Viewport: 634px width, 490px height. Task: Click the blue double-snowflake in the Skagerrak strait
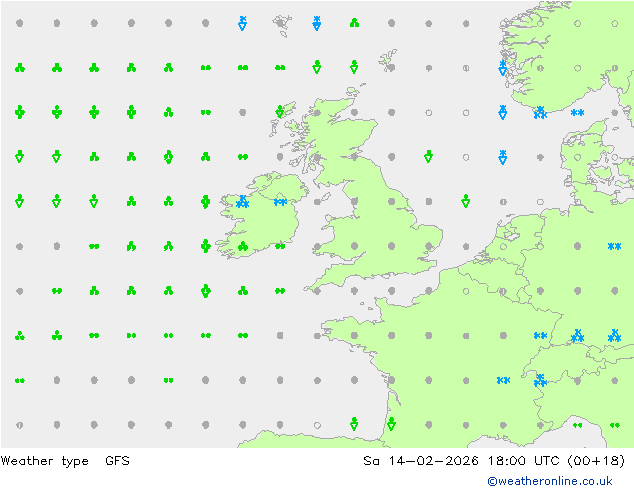pos(577,112)
